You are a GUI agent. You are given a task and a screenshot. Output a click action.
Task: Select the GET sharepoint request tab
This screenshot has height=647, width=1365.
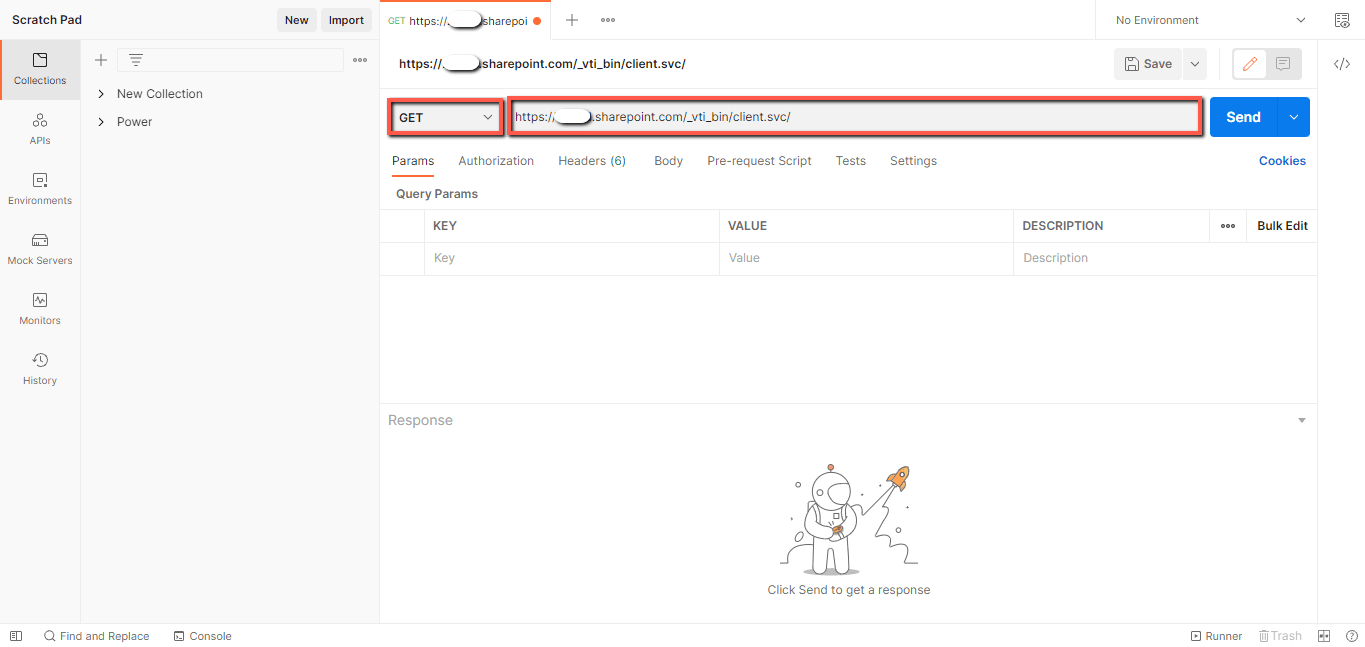click(465, 20)
